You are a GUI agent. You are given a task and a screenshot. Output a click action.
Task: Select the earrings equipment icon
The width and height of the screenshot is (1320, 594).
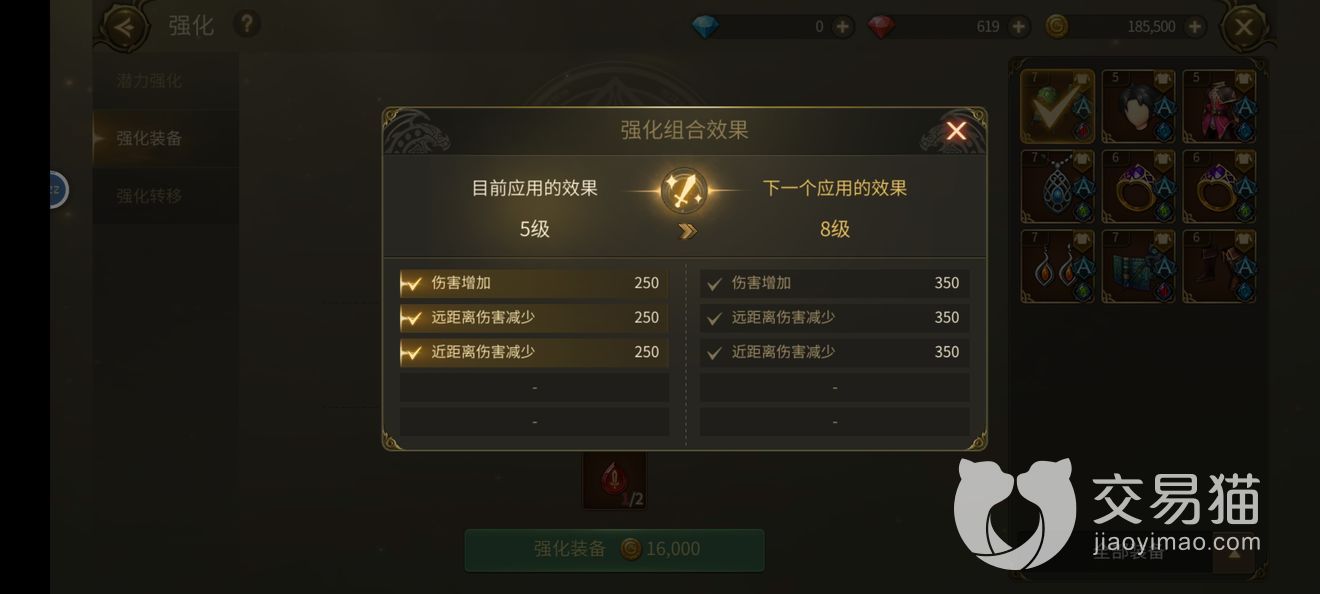[1057, 266]
